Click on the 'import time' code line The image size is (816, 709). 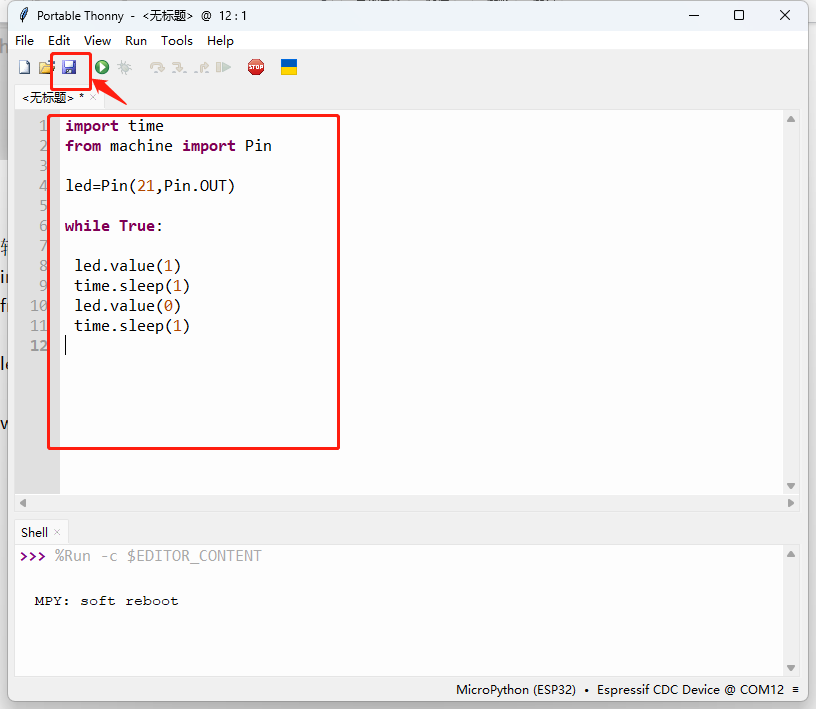(x=114, y=126)
